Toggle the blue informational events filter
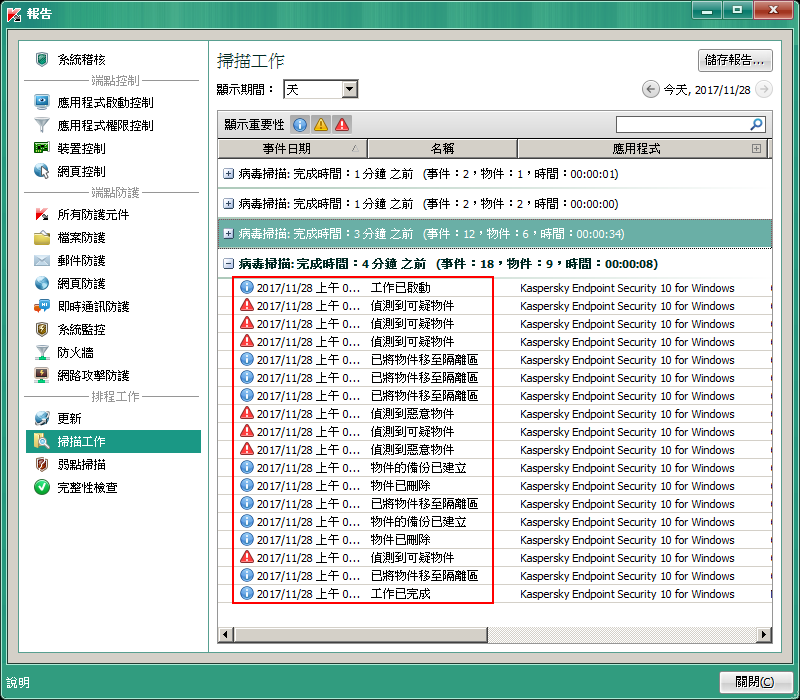This screenshot has height=700, width=800. click(300, 125)
